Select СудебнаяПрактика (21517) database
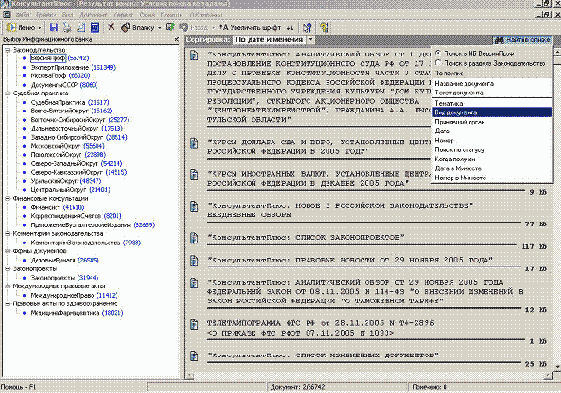 pyautogui.click(x=70, y=102)
